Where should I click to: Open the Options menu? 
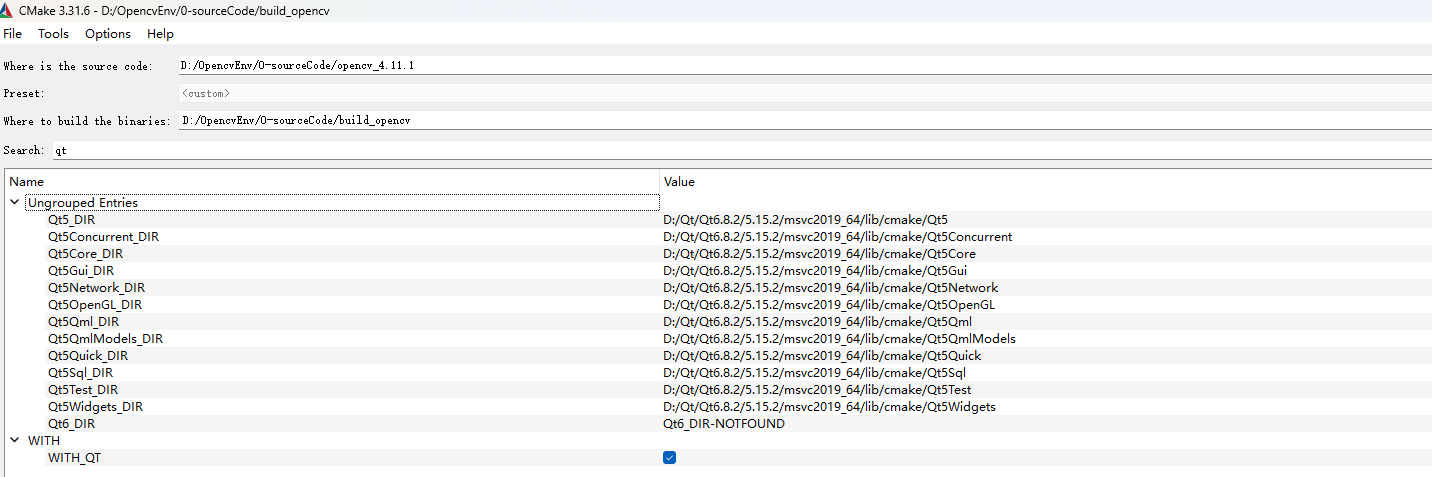click(108, 33)
